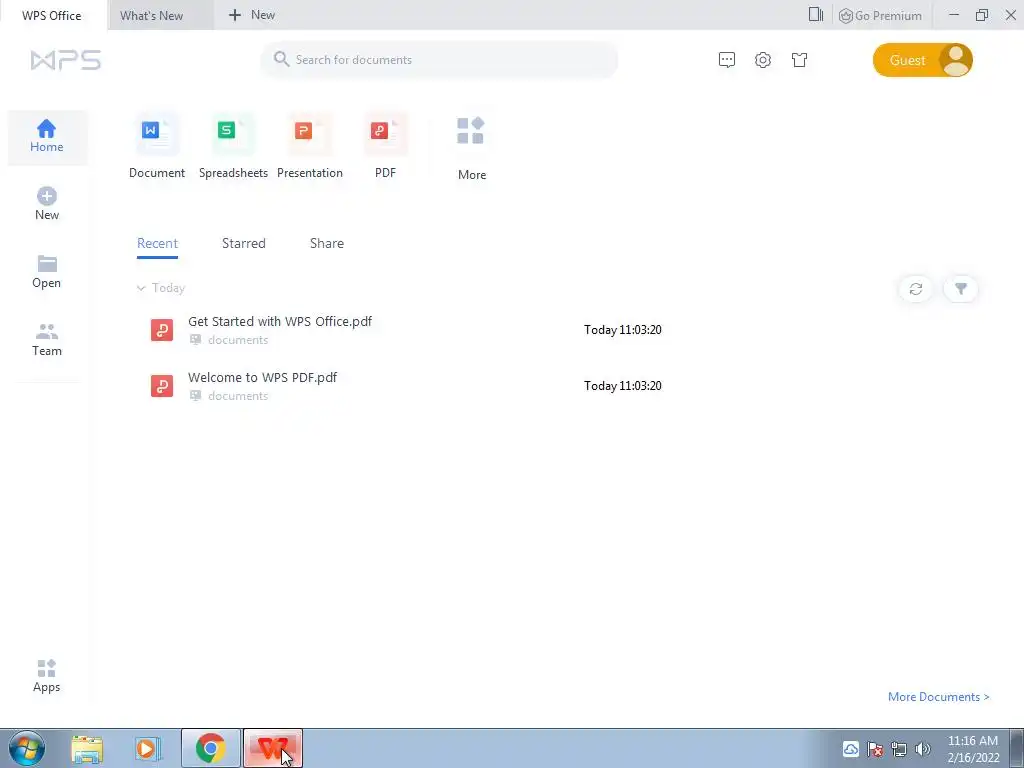Open settings gear icon
1024x768 pixels.
tap(763, 60)
